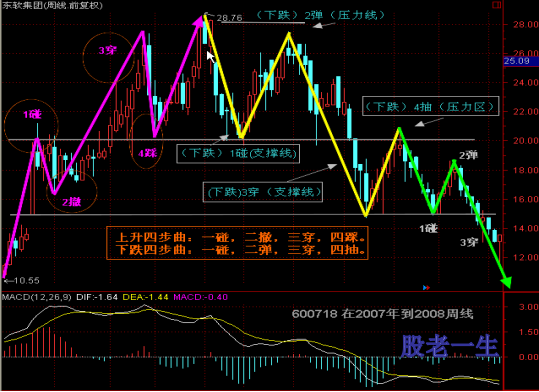Click the 股老一生 watermark text

[449, 346]
